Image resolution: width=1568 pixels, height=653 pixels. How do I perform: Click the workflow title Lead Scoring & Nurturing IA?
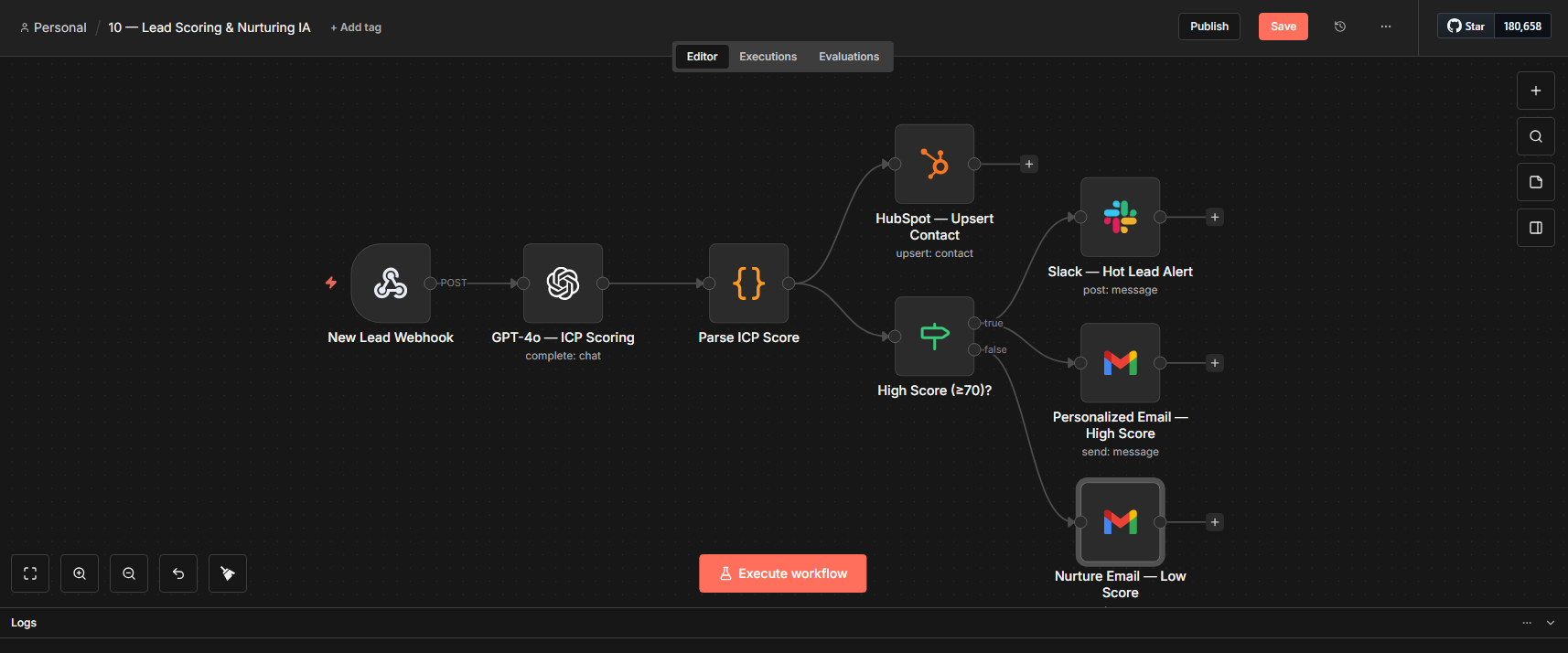coord(209,27)
